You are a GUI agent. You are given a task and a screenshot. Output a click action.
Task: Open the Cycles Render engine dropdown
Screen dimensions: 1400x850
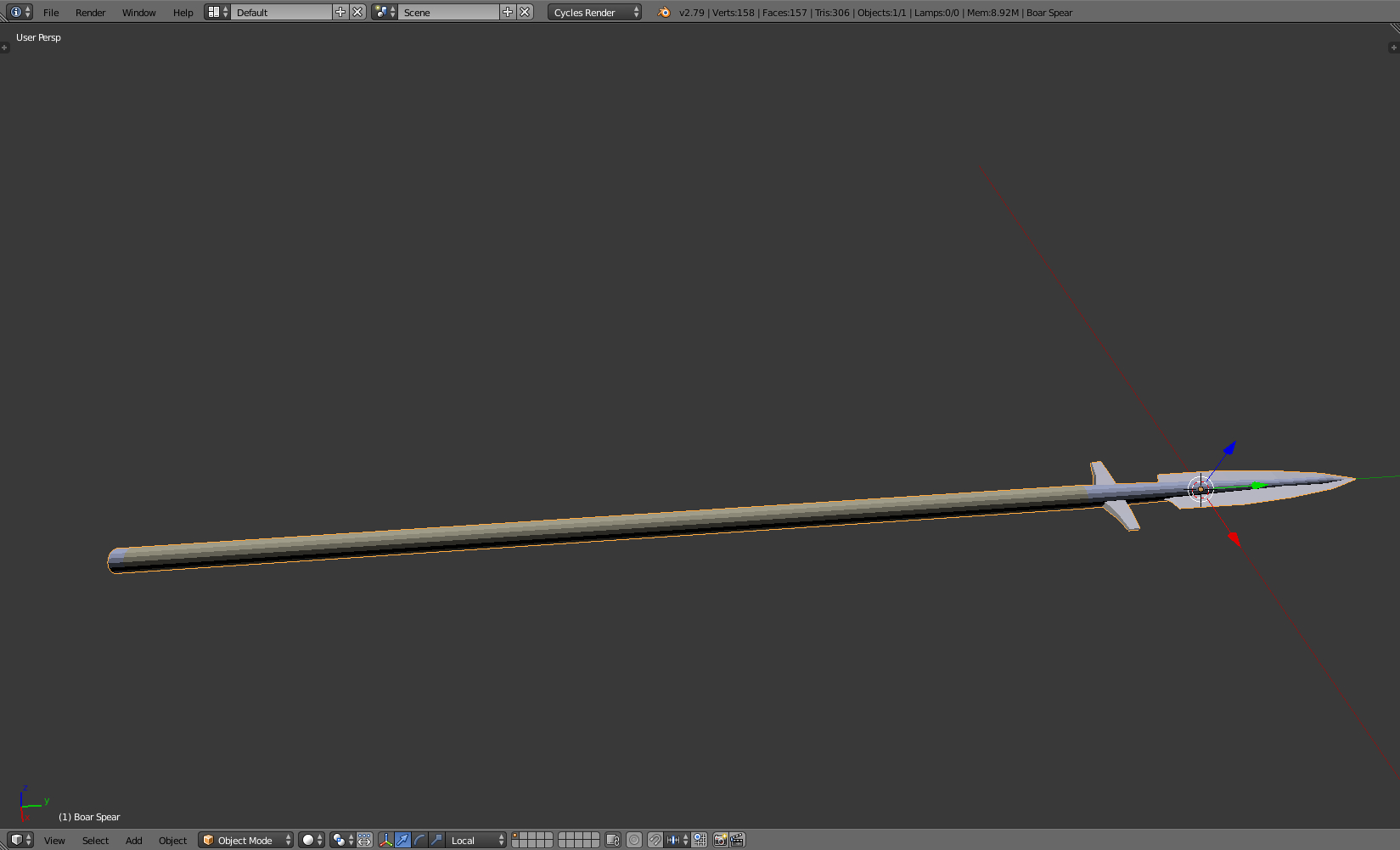coord(593,12)
